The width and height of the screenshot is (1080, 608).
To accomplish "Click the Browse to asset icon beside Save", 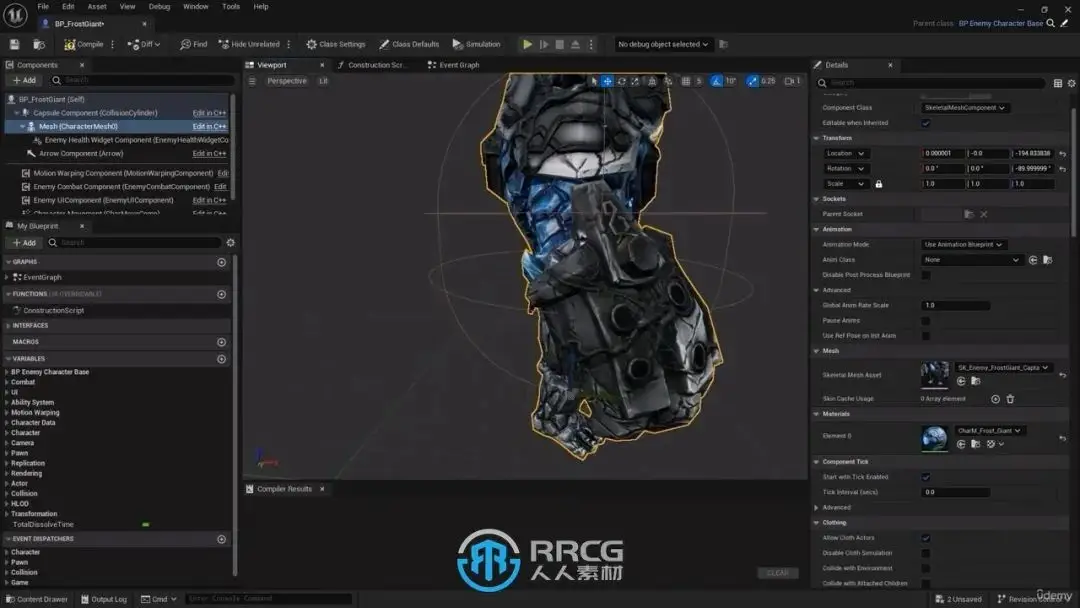I will [39, 44].
